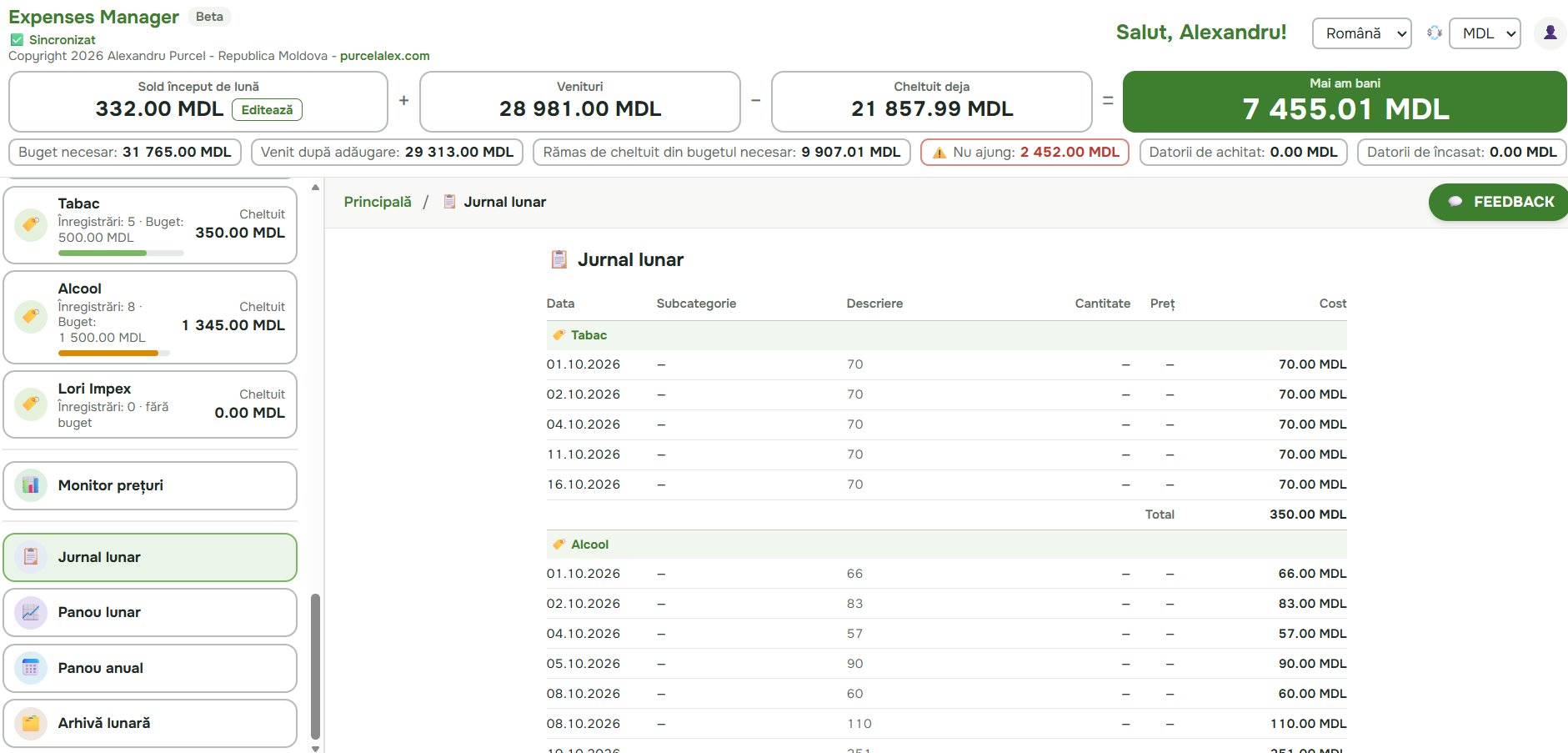Go to Principală via breadcrumb
This screenshot has width=1568, height=753.
click(378, 202)
